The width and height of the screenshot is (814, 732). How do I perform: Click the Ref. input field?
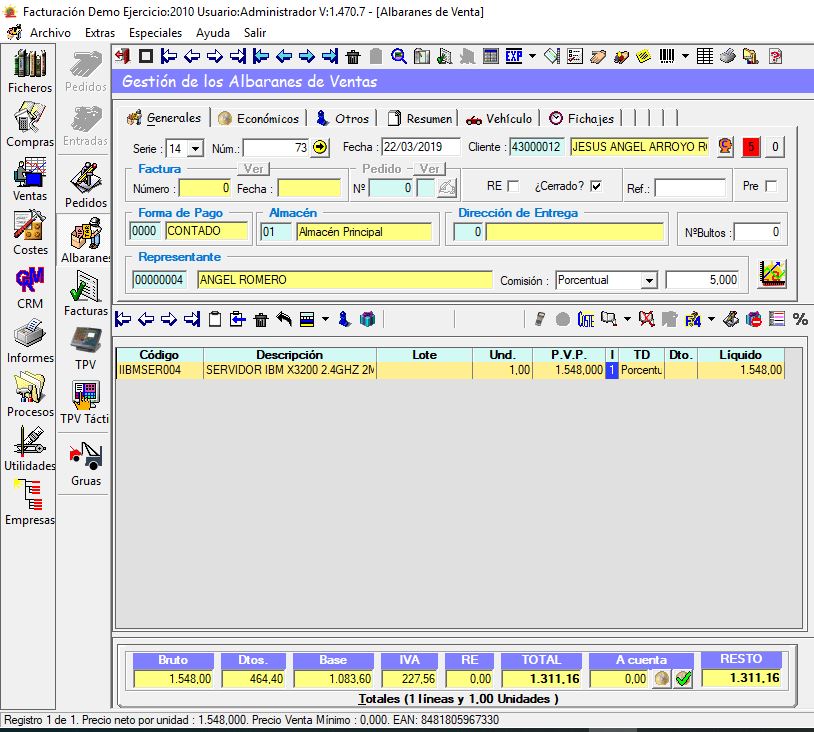(x=690, y=188)
